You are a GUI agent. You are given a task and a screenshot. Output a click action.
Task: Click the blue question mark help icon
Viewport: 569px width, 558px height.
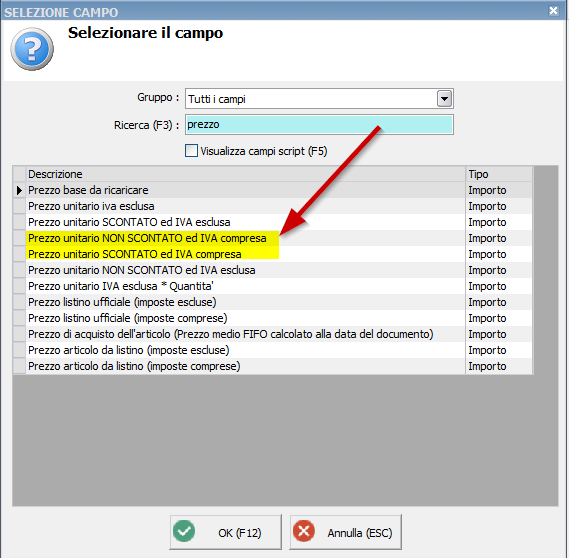32,49
